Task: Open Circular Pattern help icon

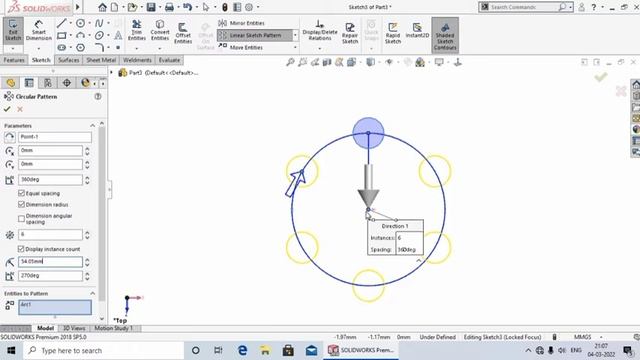Action: 98,96
